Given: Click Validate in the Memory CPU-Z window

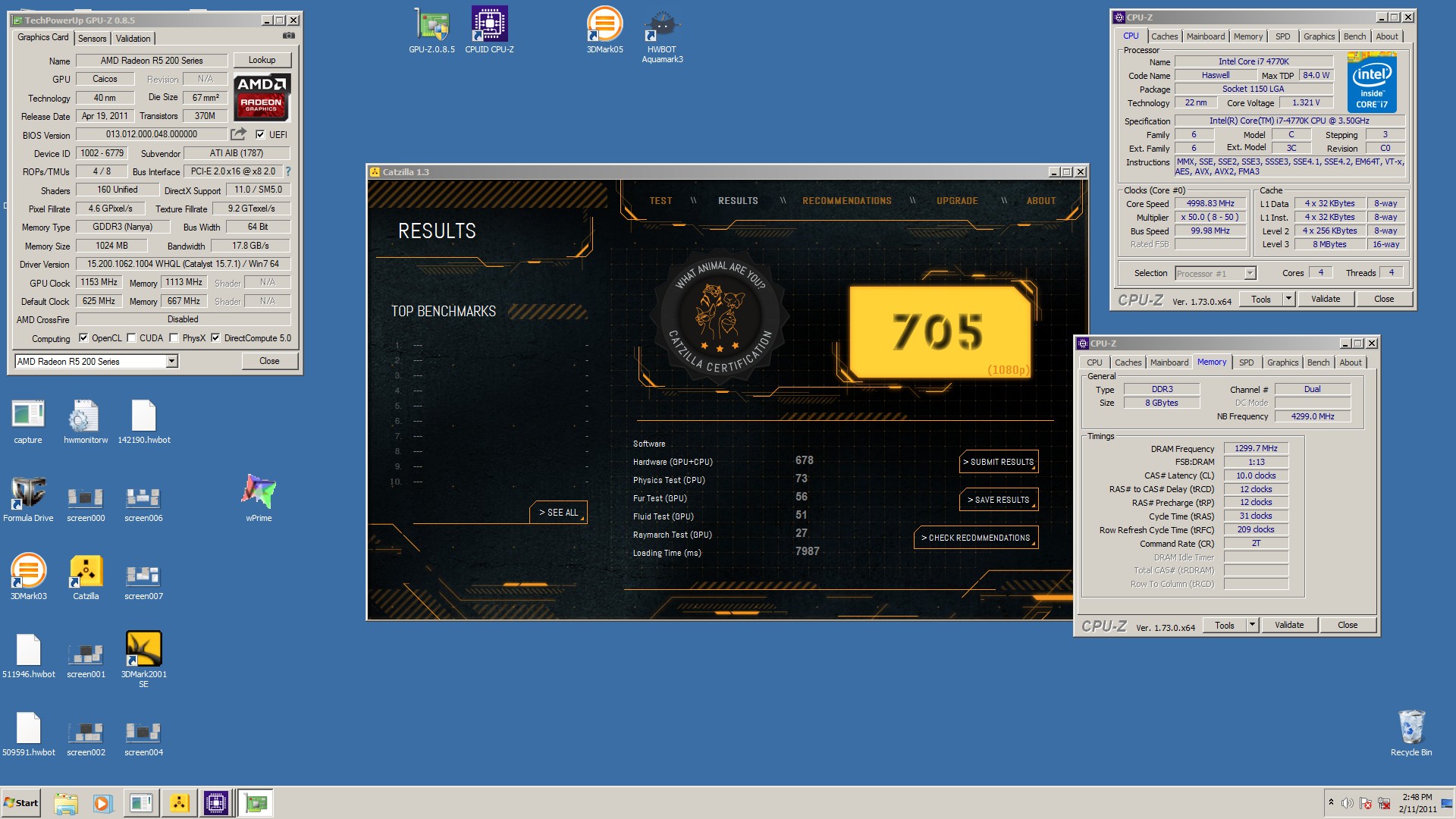Looking at the screenshot, I should pos(1289,625).
